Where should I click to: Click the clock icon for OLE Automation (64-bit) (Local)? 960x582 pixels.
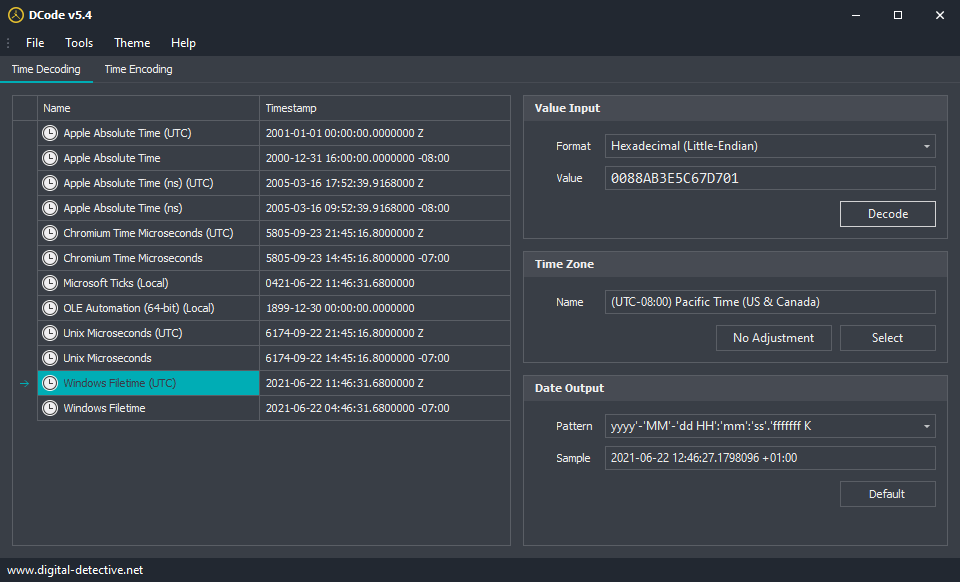click(x=50, y=308)
